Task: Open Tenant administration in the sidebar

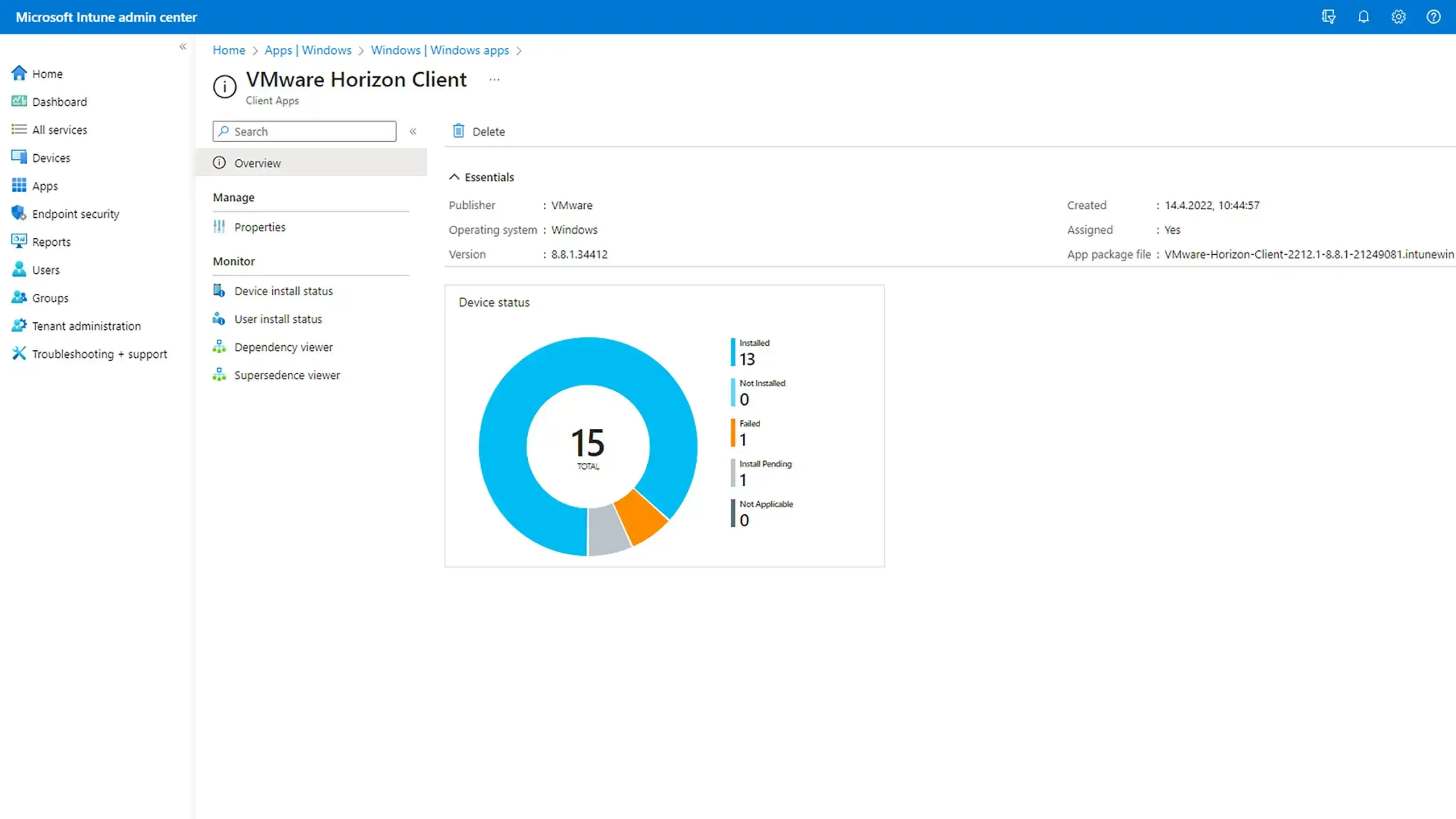Action: coord(86,326)
